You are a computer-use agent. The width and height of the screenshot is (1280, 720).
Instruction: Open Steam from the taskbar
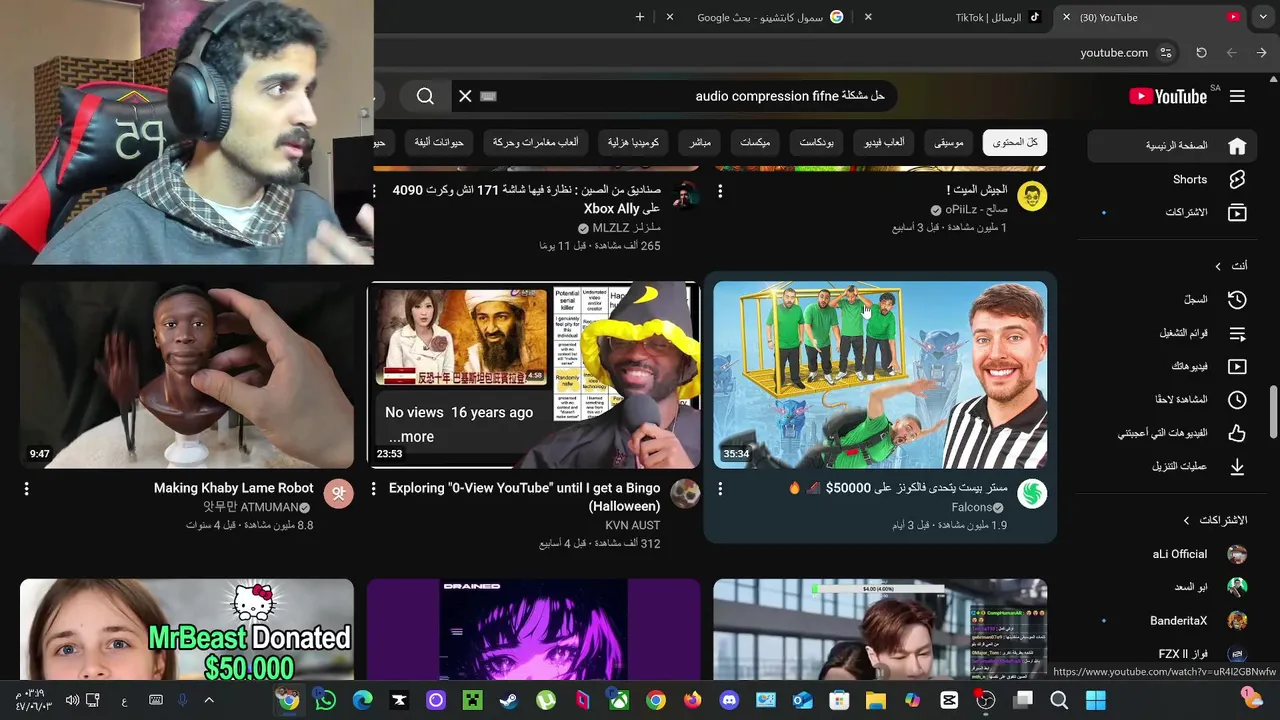508,700
